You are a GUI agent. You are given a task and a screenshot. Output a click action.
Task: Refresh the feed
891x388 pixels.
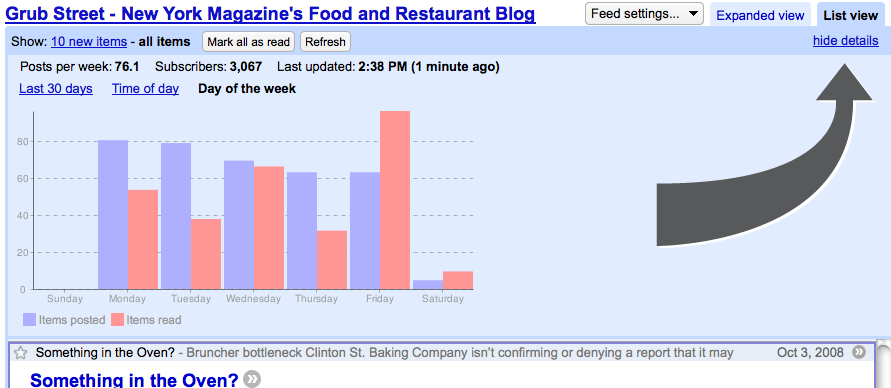pos(325,42)
